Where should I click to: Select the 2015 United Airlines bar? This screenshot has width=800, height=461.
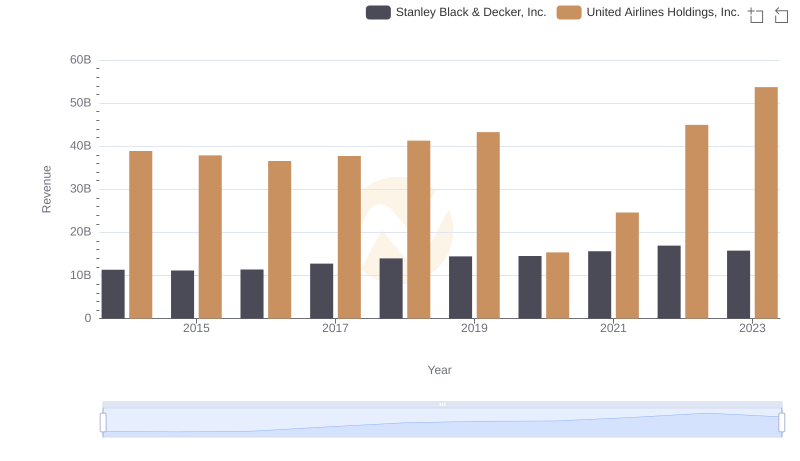(210, 237)
